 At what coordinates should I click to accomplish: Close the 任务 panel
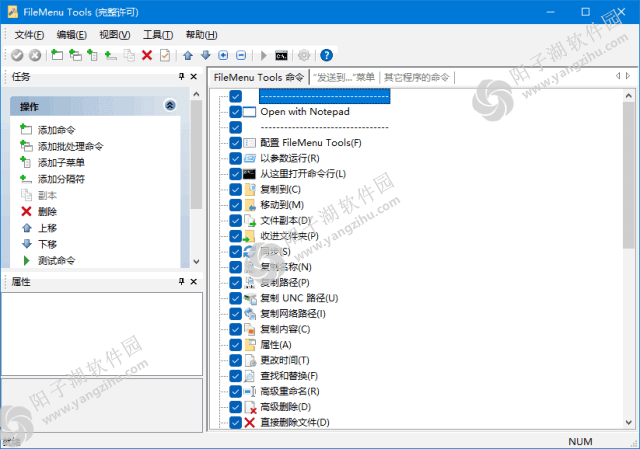[x=194, y=76]
